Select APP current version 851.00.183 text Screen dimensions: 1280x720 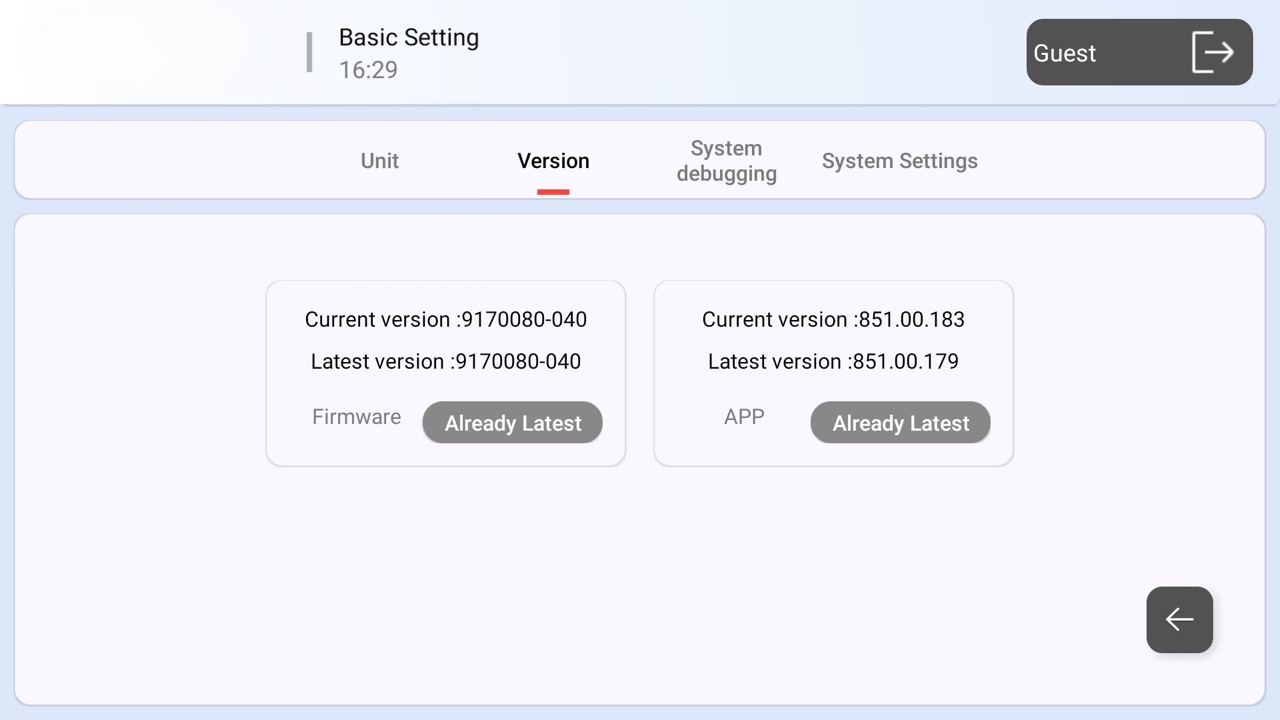(x=833, y=320)
